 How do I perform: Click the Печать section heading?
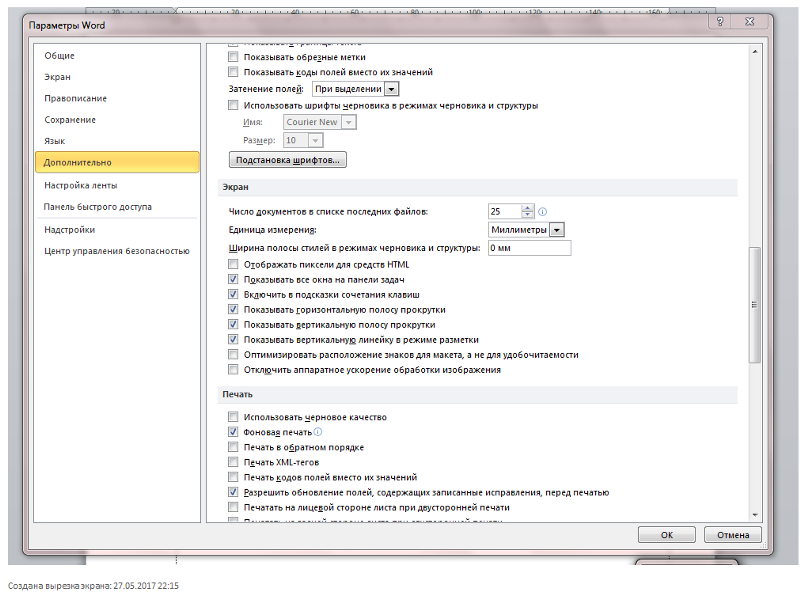pyautogui.click(x=237, y=394)
